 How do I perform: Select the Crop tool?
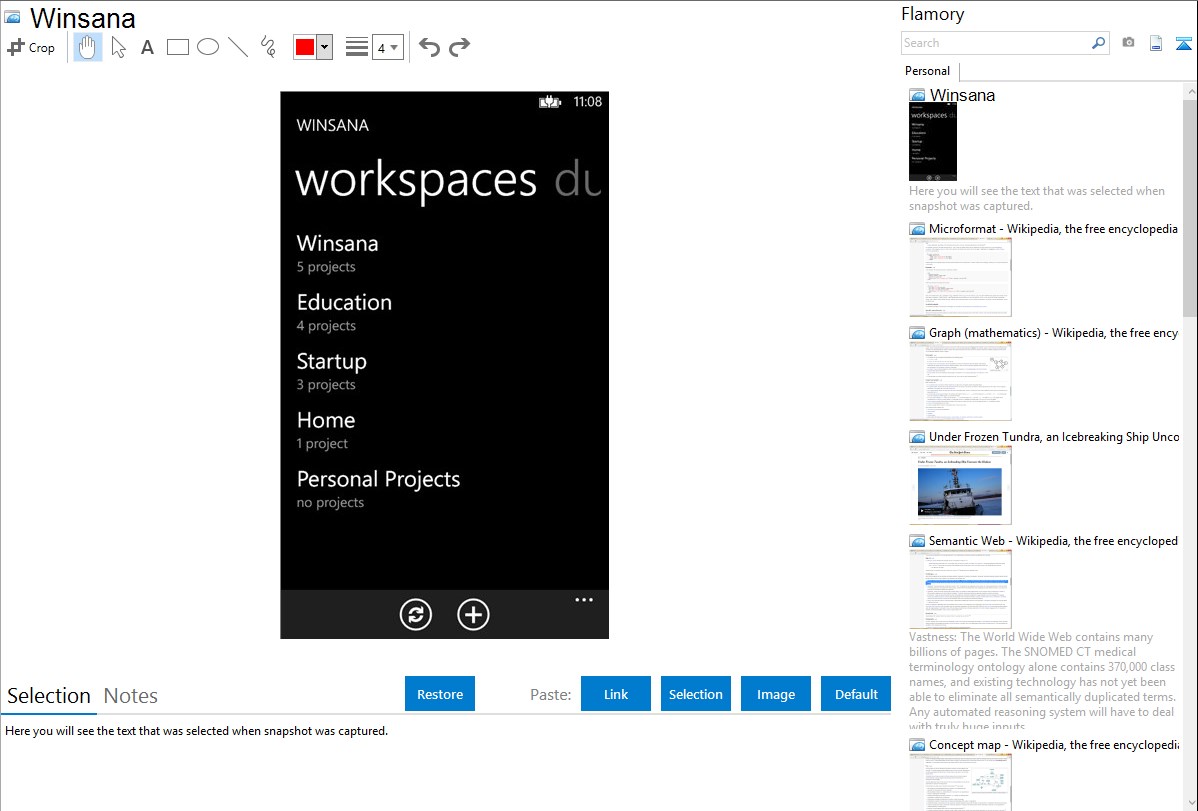[x=31, y=47]
